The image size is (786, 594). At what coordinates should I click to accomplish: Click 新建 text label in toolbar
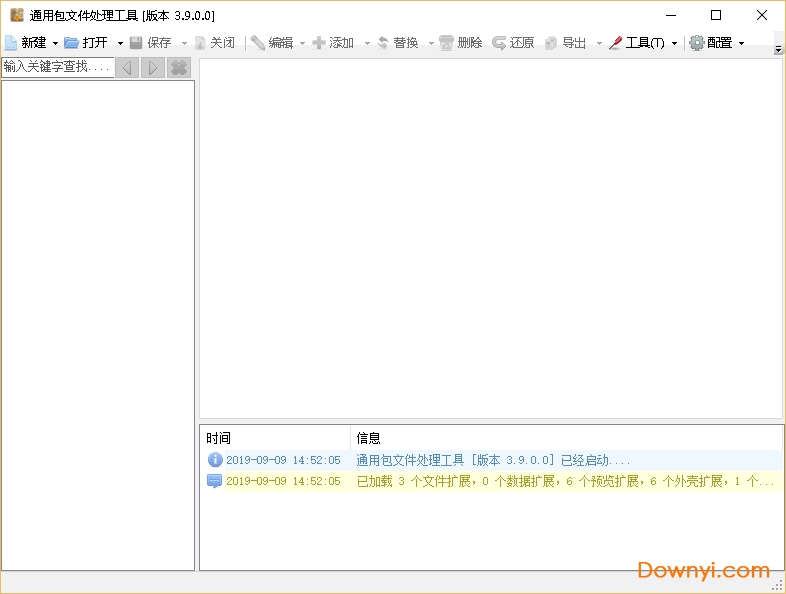pyautogui.click(x=34, y=43)
